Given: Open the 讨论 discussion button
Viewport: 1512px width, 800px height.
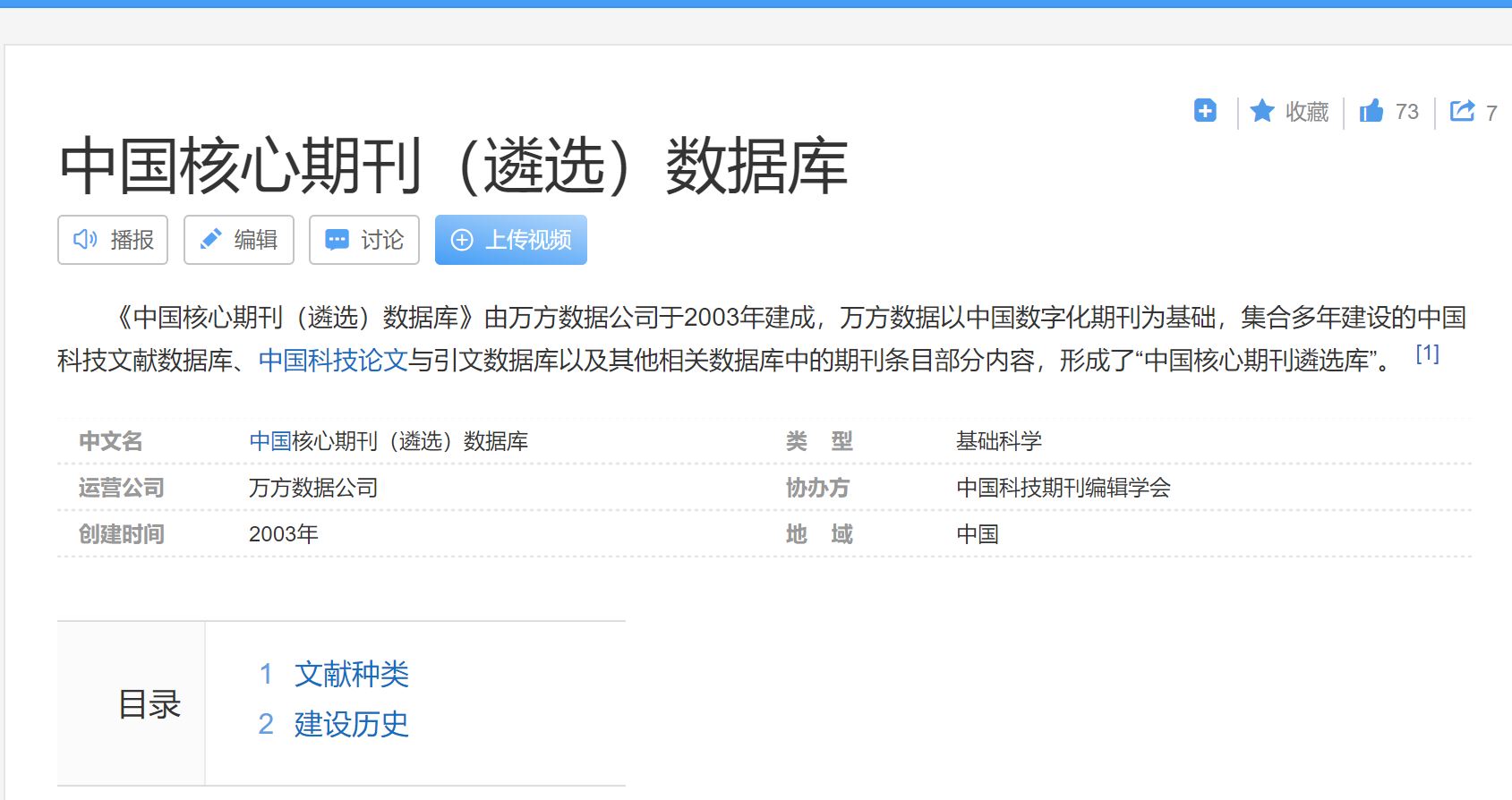Looking at the screenshot, I should pyautogui.click(x=364, y=240).
